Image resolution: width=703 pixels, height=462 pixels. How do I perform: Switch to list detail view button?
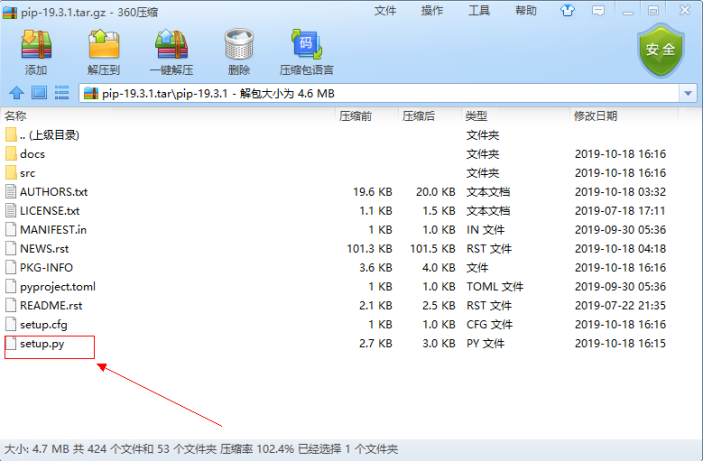click(x=62, y=93)
